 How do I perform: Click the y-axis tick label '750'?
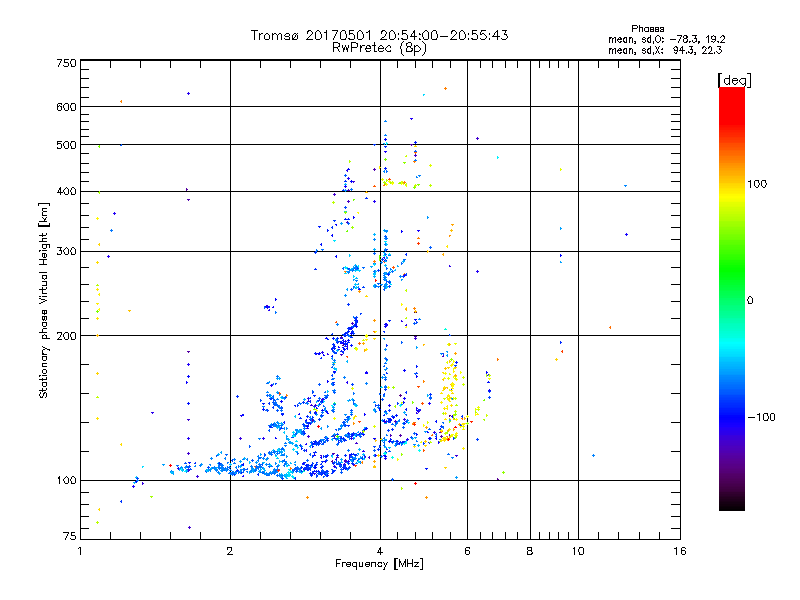pyautogui.click(x=66, y=63)
